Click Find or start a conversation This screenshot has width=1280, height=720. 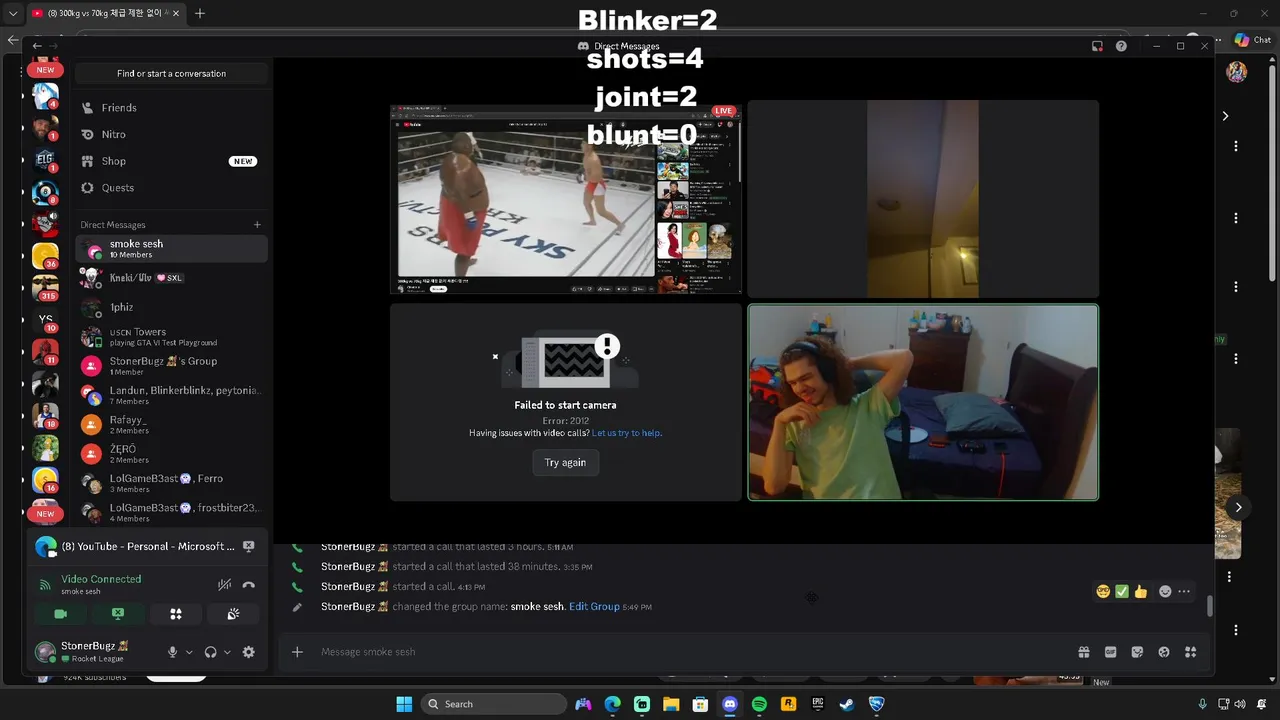pyautogui.click(x=171, y=73)
